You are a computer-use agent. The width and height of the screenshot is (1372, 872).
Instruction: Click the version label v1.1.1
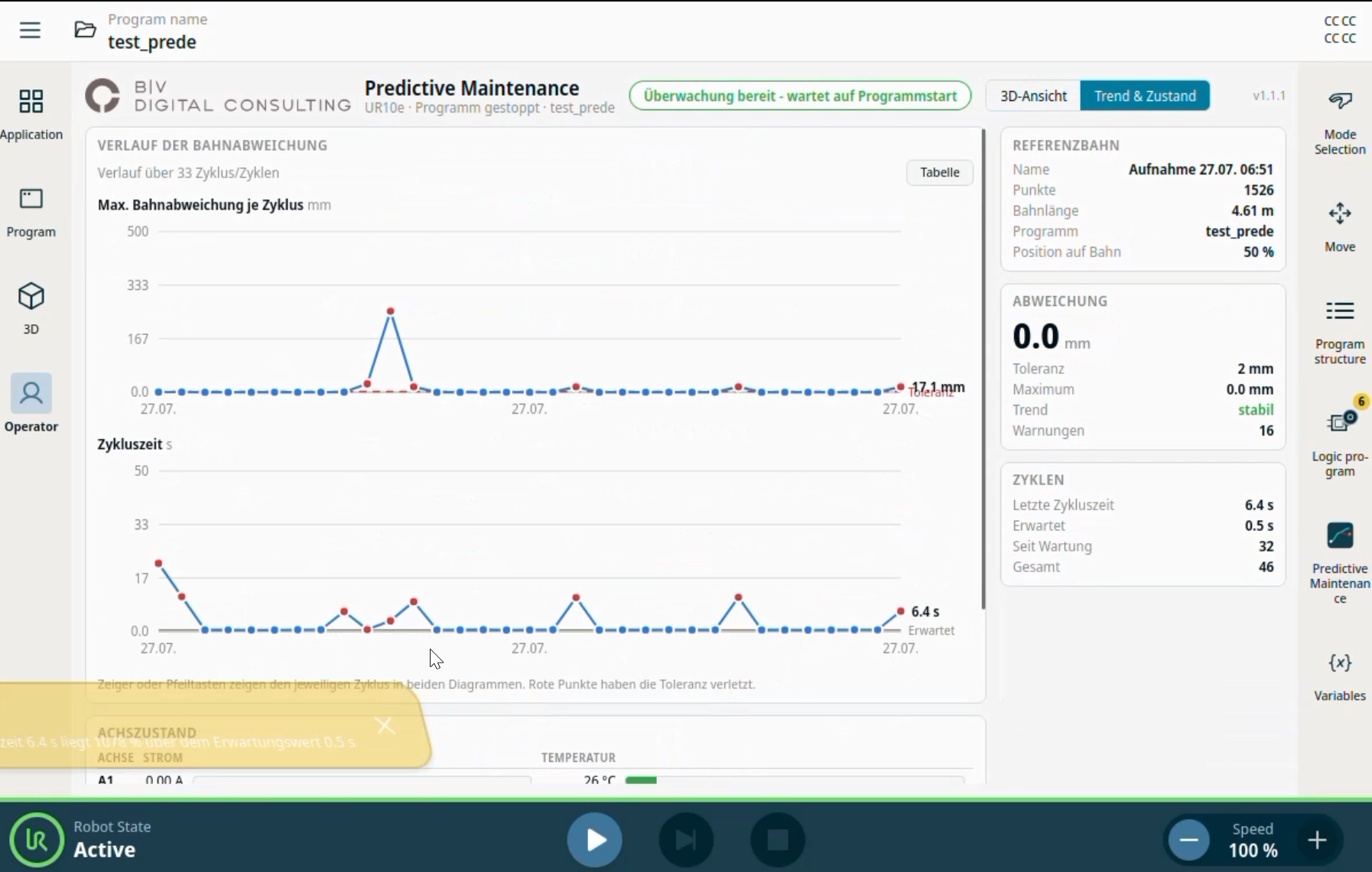(x=1269, y=96)
